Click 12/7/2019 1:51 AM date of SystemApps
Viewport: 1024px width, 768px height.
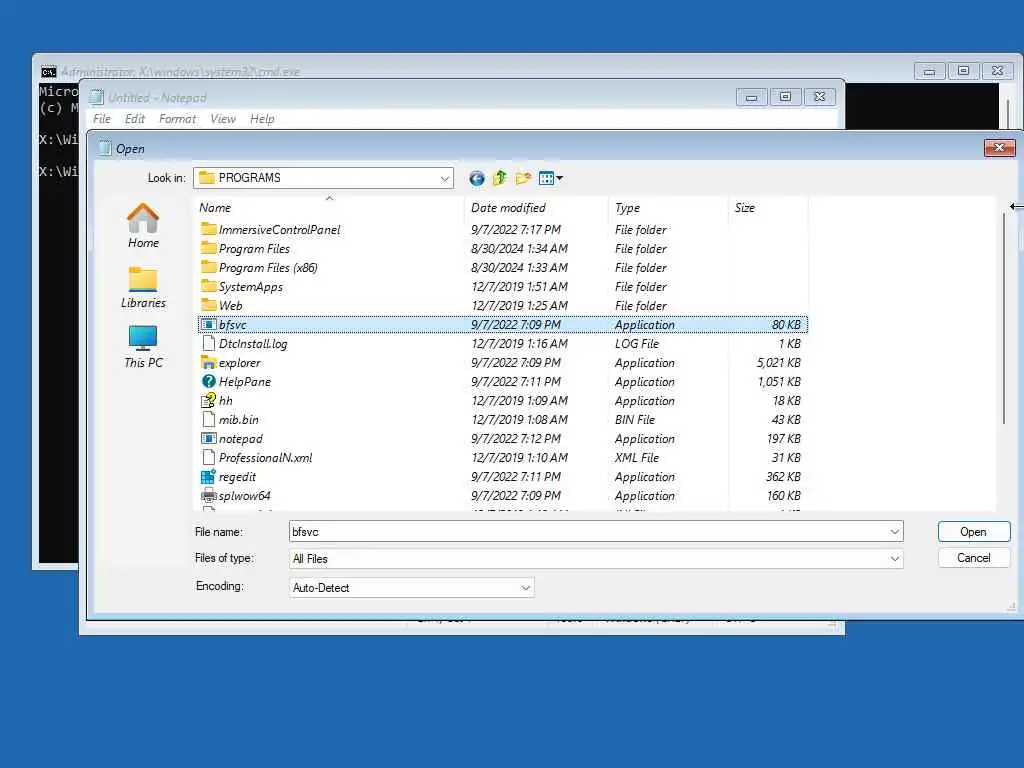(x=519, y=287)
